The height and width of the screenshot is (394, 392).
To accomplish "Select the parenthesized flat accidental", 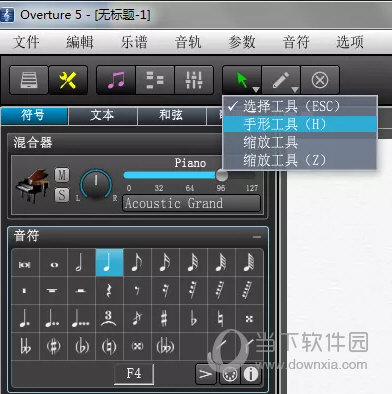I will (81, 346).
